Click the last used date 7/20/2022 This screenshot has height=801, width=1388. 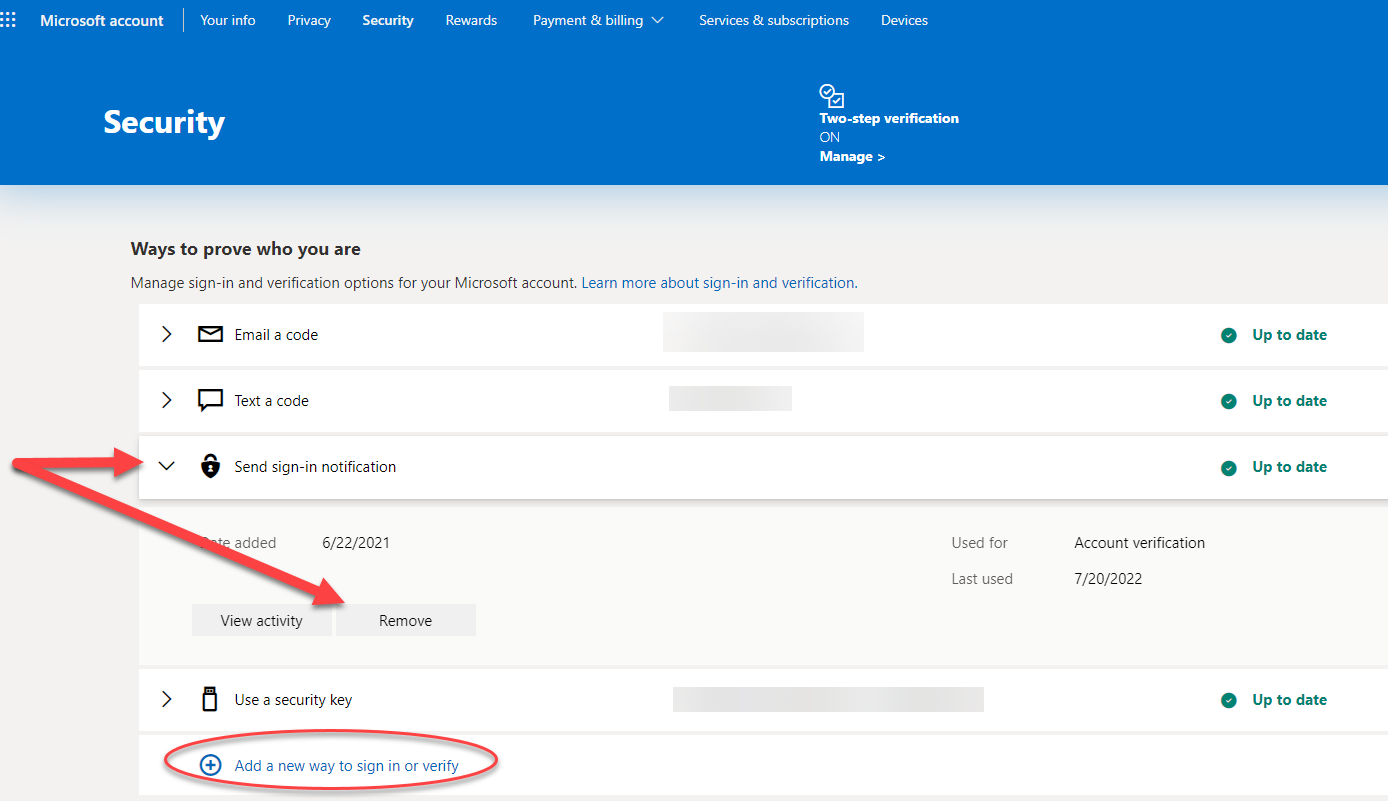pyautogui.click(x=1108, y=579)
